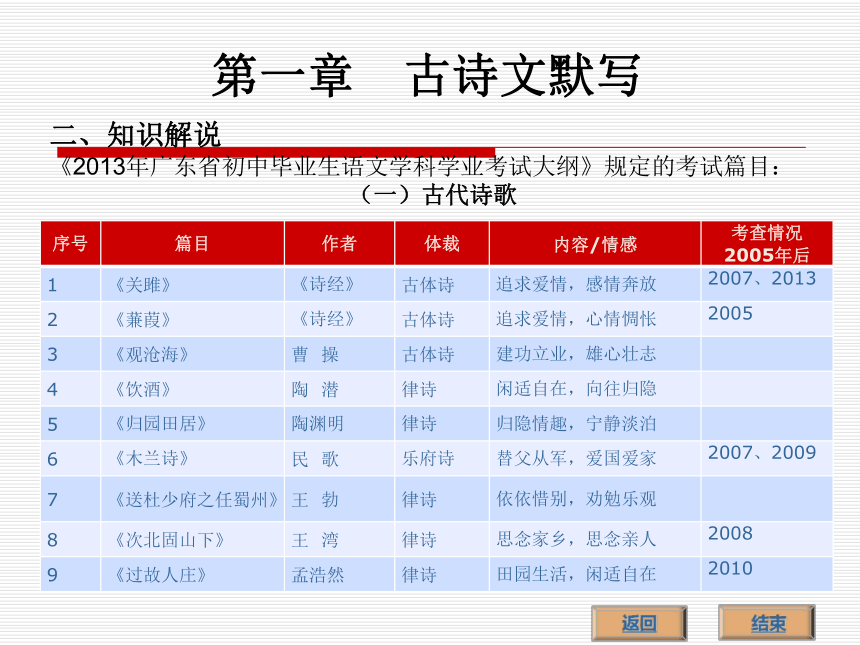Viewport: 860px width, 645px height.
Task: Click author cell 曹 操
Action: pos(340,354)
